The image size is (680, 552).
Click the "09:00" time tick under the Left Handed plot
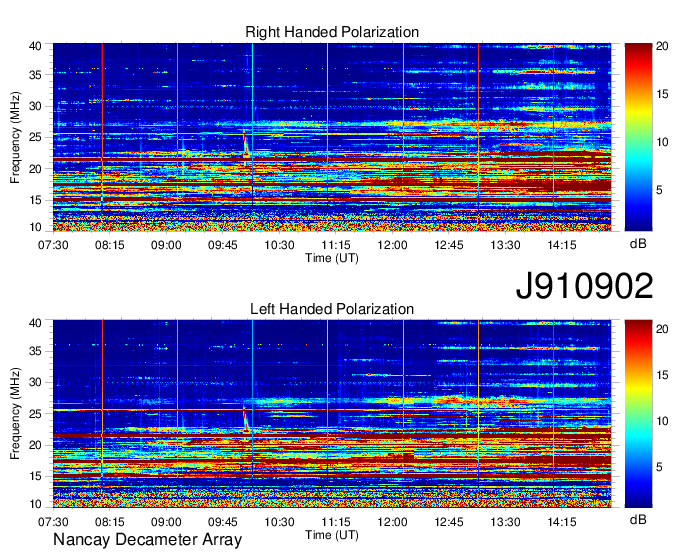166,522
